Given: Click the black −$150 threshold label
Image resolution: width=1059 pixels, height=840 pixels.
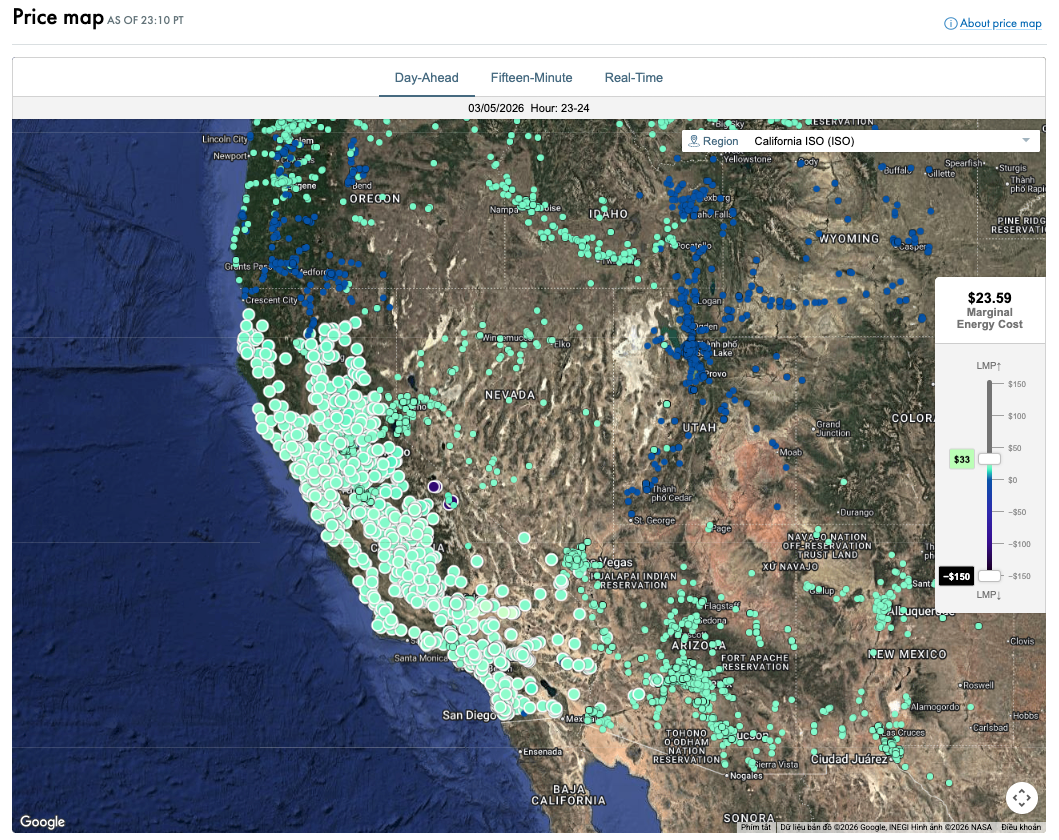Looking at the screenshot, I should (956, 576).
